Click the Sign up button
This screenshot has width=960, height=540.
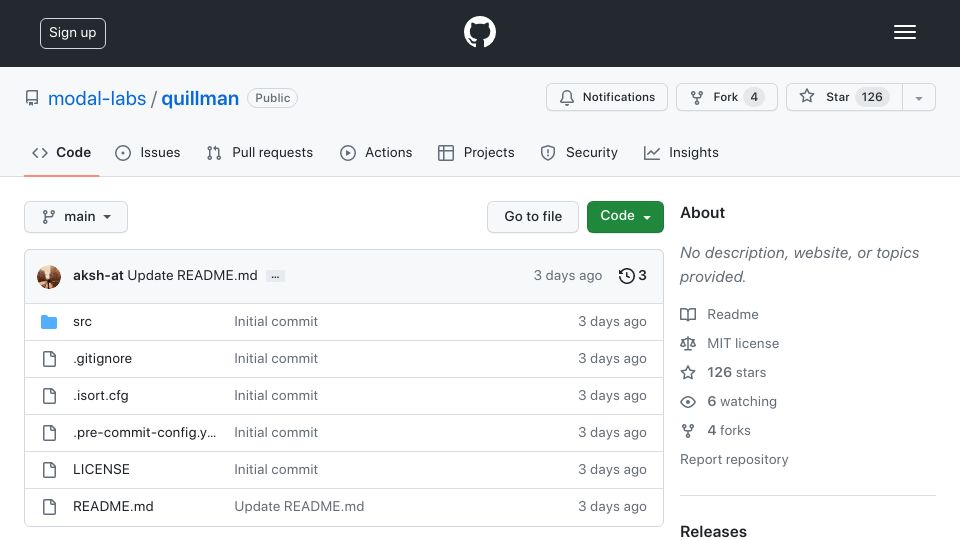pos(73,33)
